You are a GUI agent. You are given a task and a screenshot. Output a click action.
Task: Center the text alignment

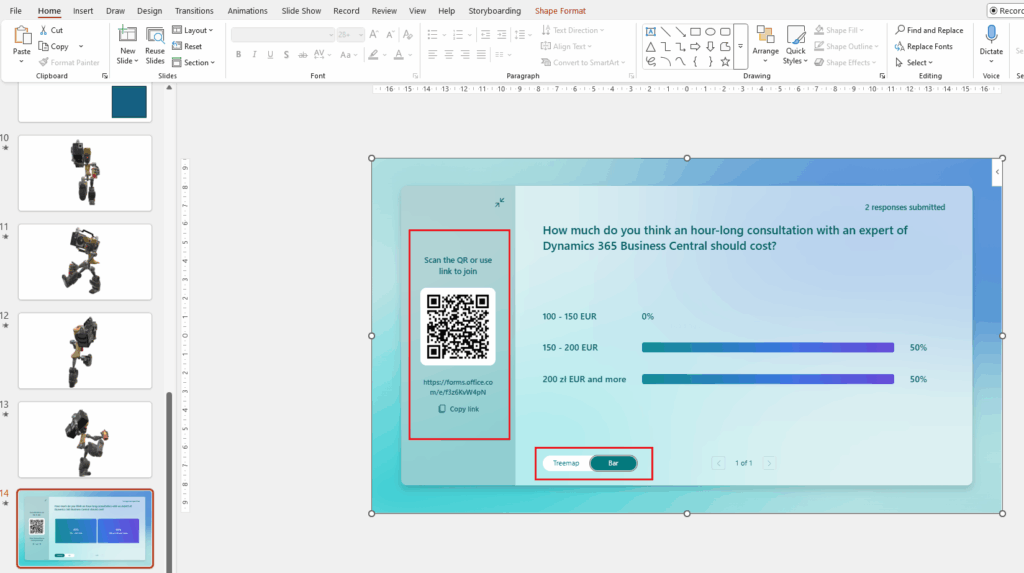click(449, 55)
